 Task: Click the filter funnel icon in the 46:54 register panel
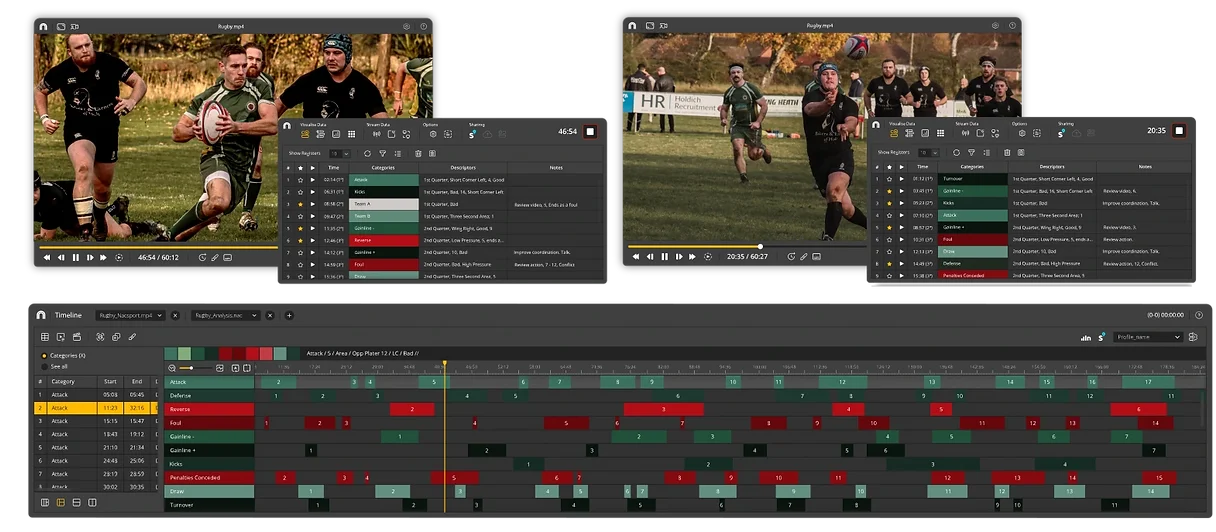pyautogui.click(x=382, y=153)
